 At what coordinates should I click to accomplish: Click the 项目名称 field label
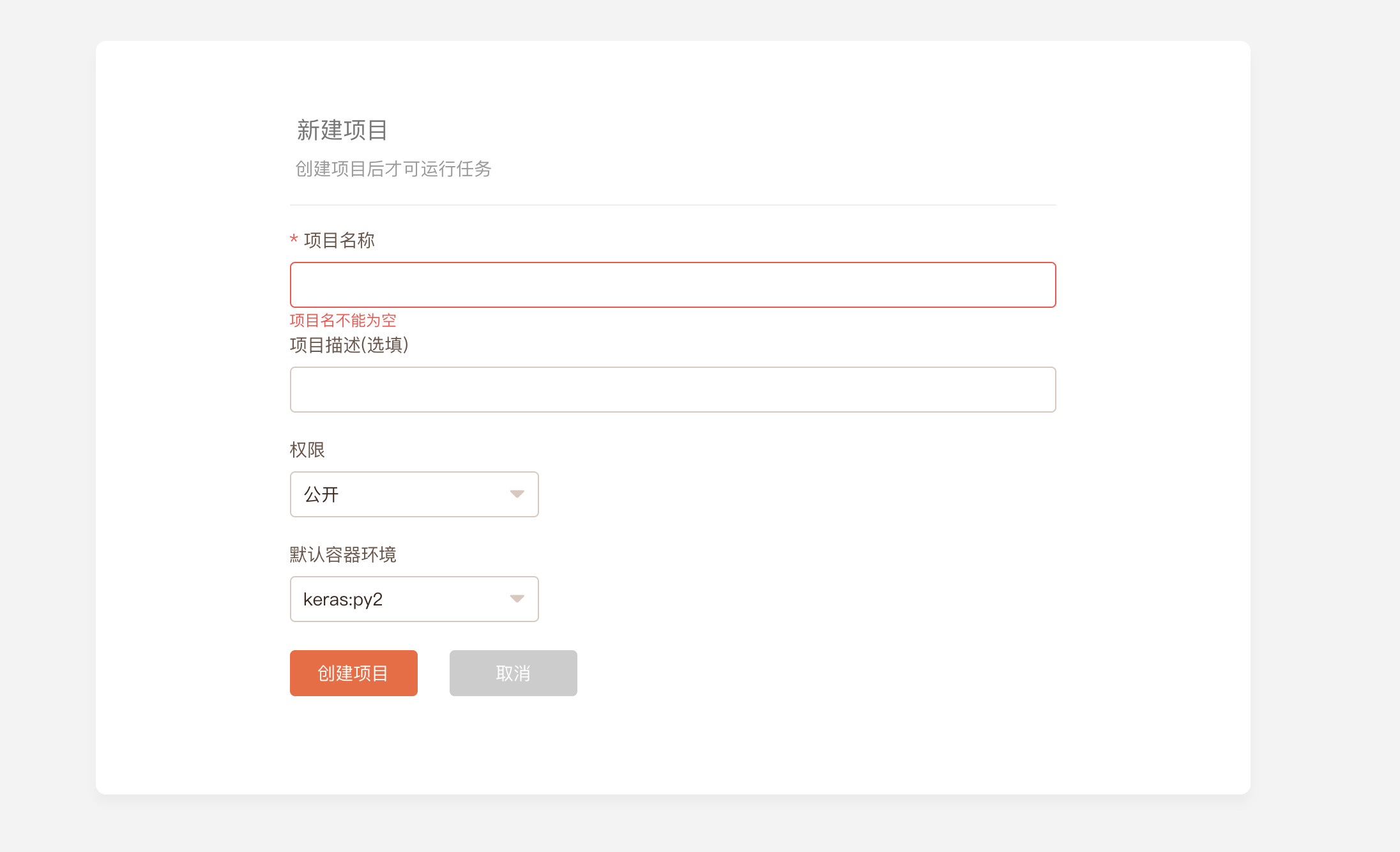coord(339,240)
